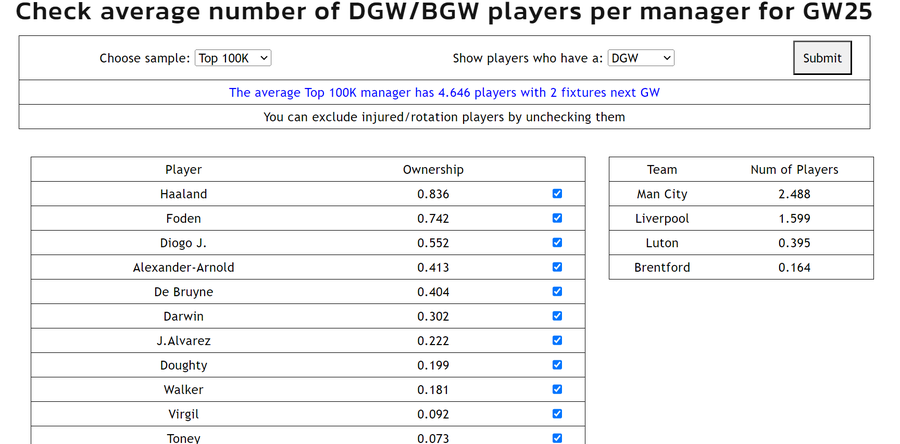Click the Team column header
The image size is (900, 444).
pos(662,170)
